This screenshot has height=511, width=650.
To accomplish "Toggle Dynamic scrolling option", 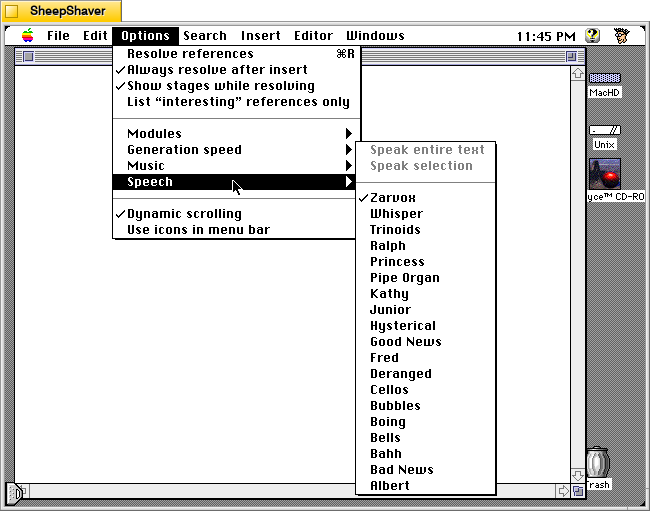I will click(x=234, y=214).
